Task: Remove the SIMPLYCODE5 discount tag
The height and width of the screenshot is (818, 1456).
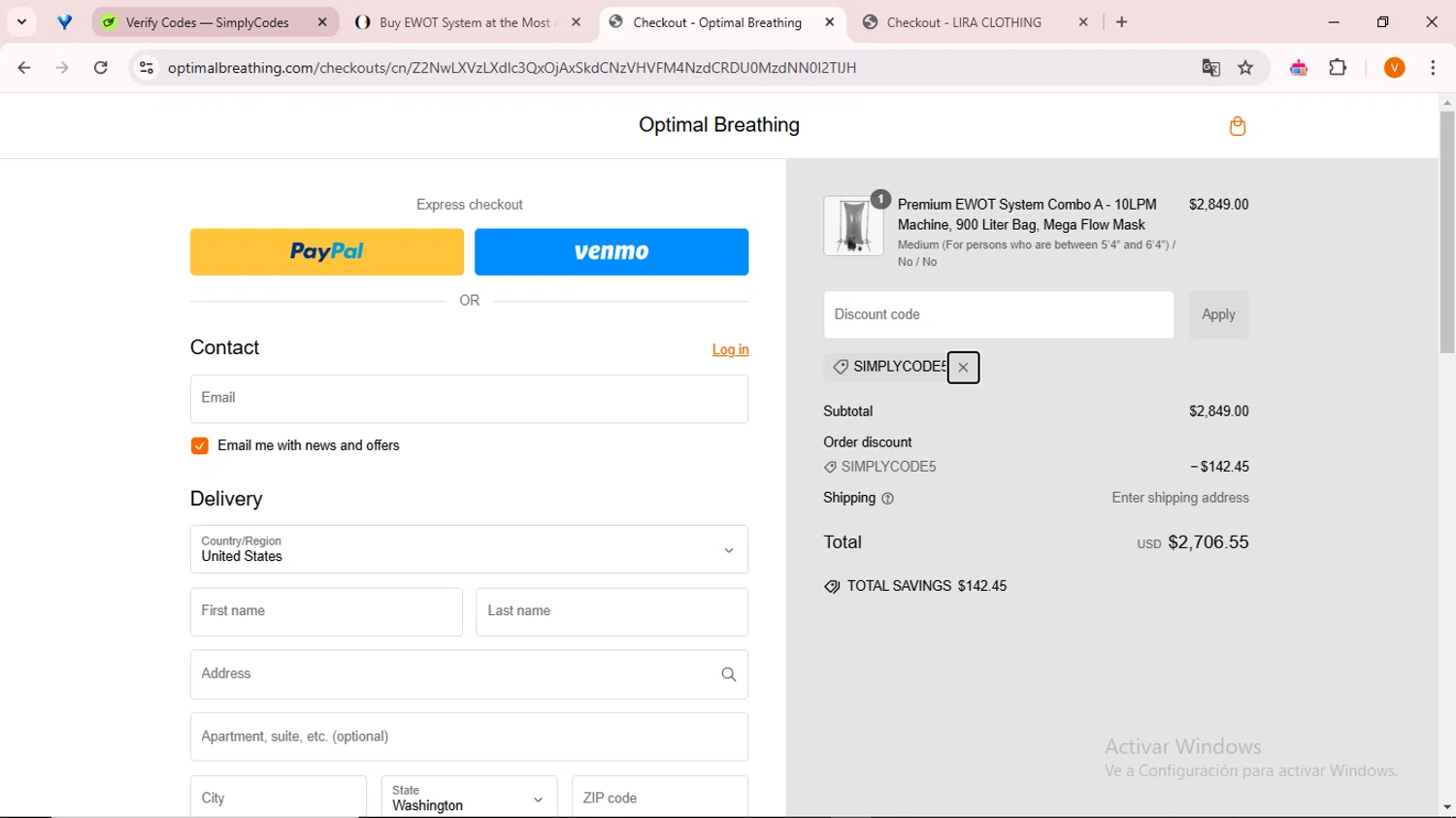Action: coord(963,368)
